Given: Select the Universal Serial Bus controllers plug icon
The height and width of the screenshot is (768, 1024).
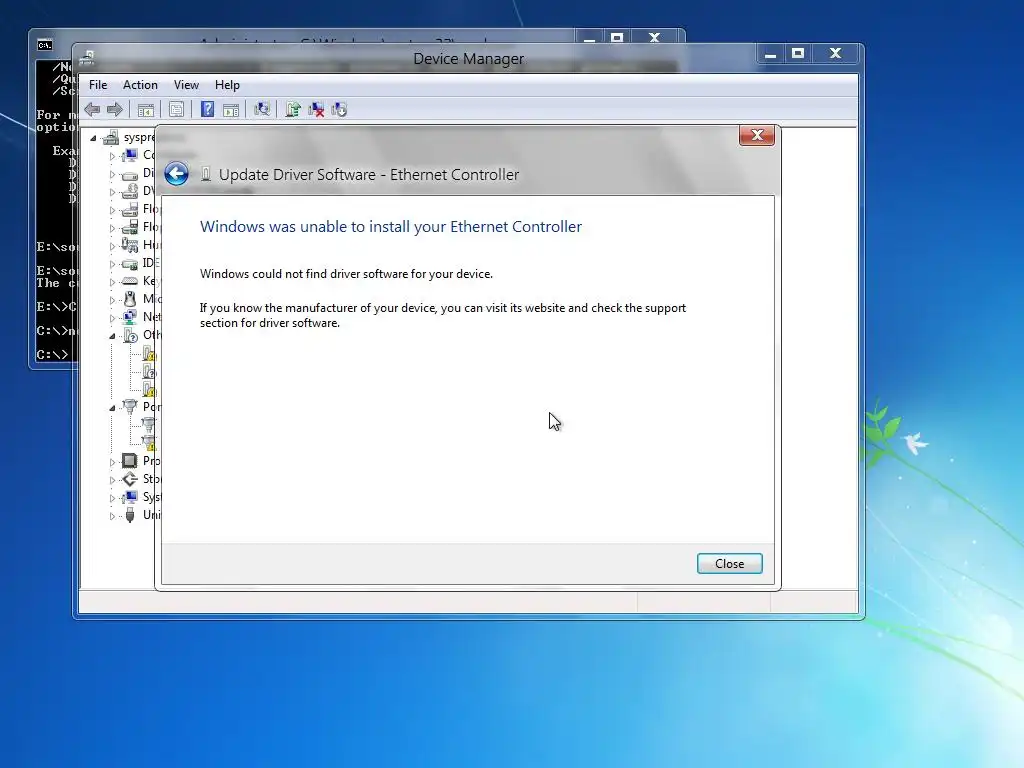Looking at the screenshot, I should coord(130,515).
